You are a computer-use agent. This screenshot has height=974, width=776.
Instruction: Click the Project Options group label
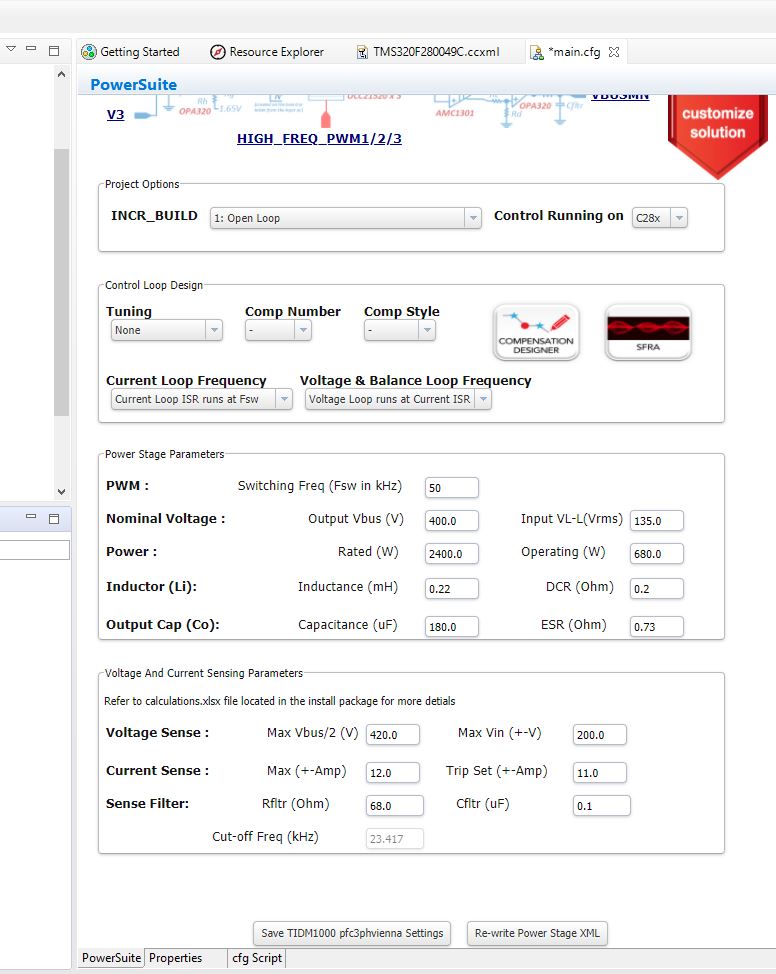tap(142, 184)
